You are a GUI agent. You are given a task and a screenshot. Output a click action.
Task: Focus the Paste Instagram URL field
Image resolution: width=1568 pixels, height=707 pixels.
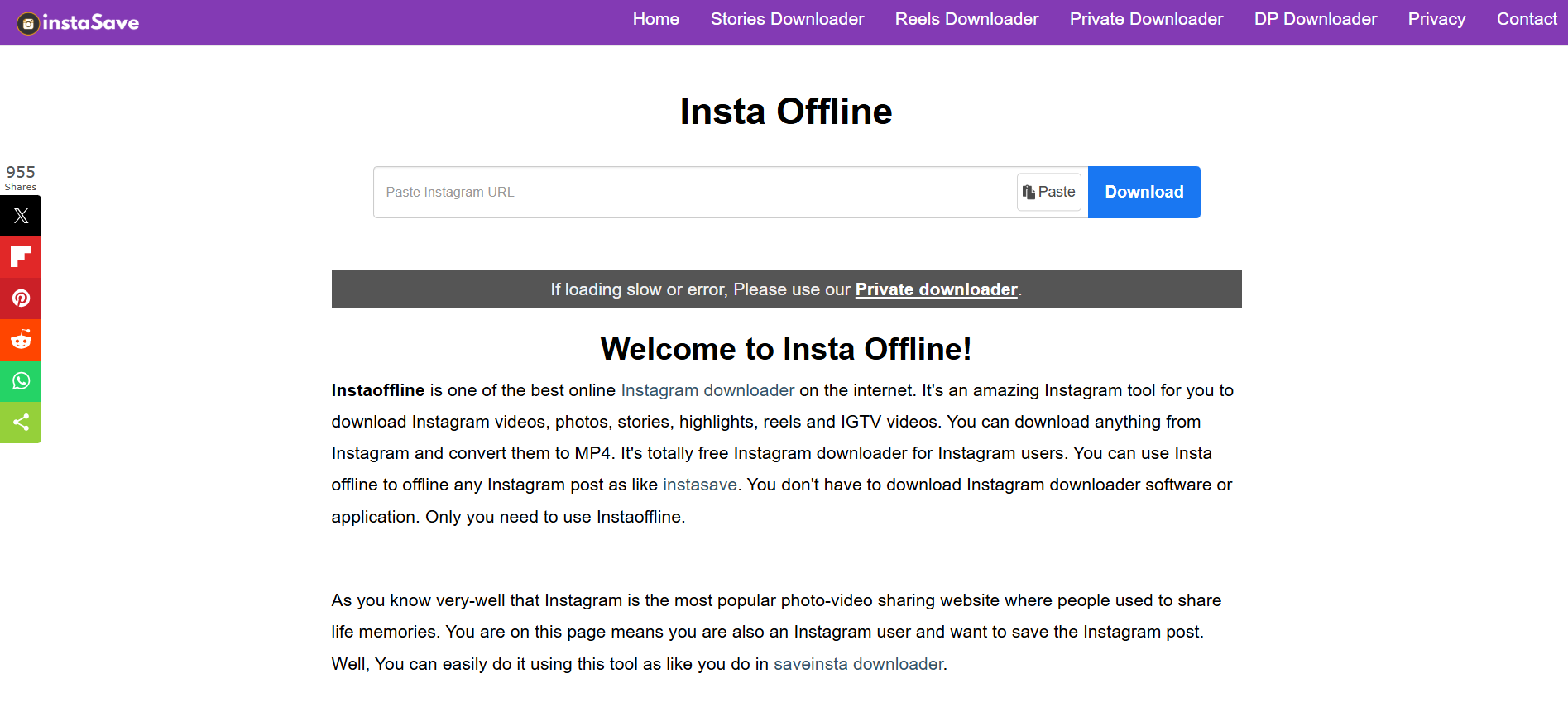click(695, 192)
